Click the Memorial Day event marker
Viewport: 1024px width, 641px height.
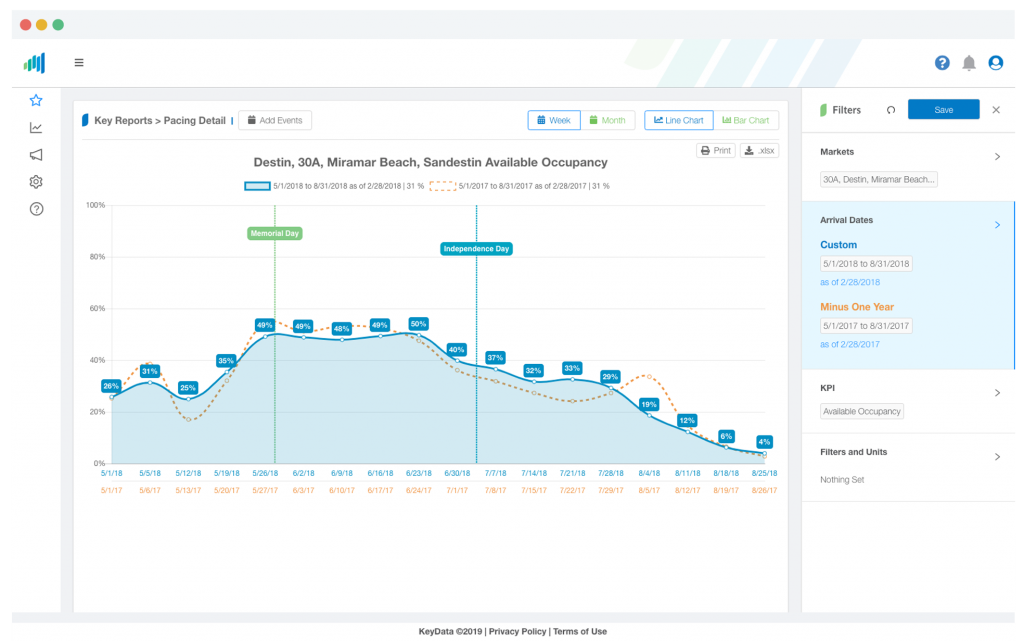(274, 233)
